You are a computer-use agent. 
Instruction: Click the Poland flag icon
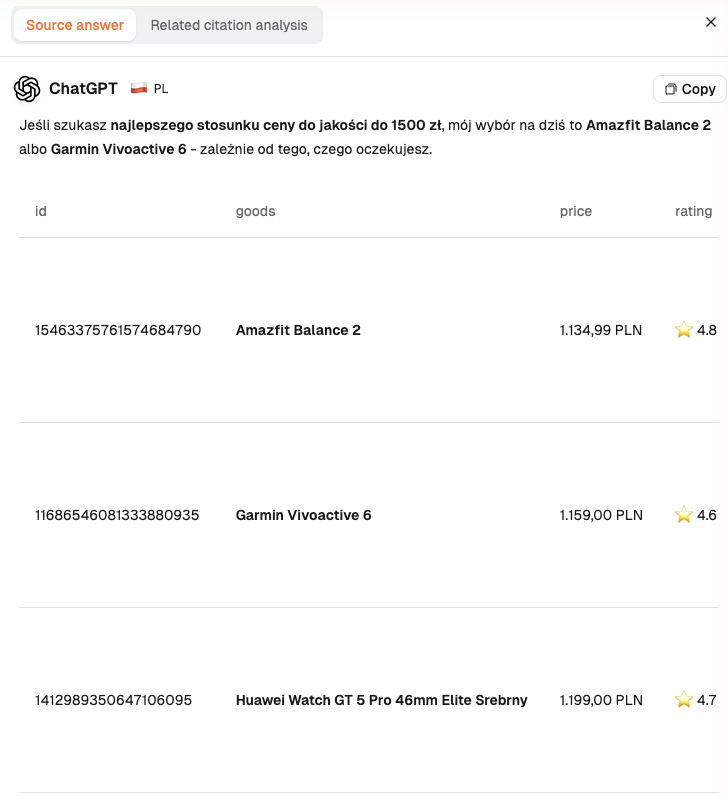[139, 88]
